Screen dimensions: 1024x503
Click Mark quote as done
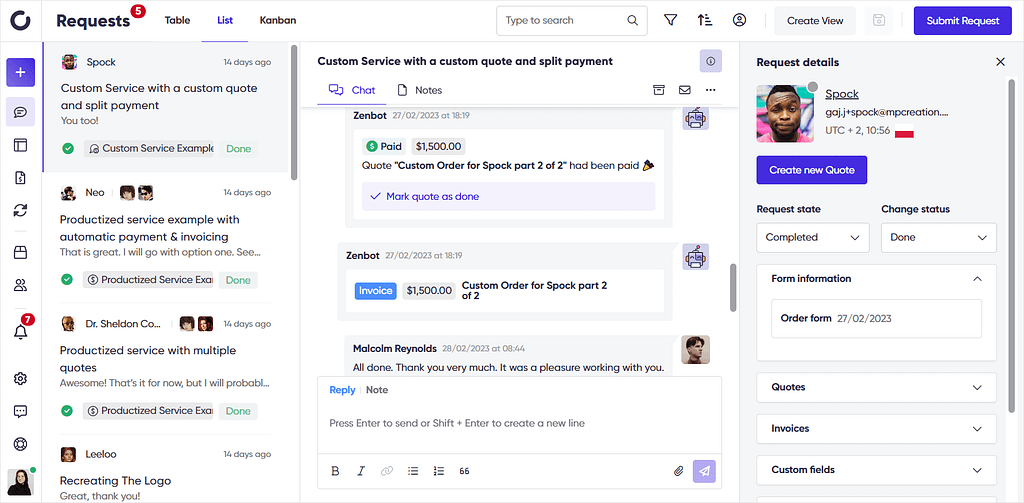click(x=509, y=196)
